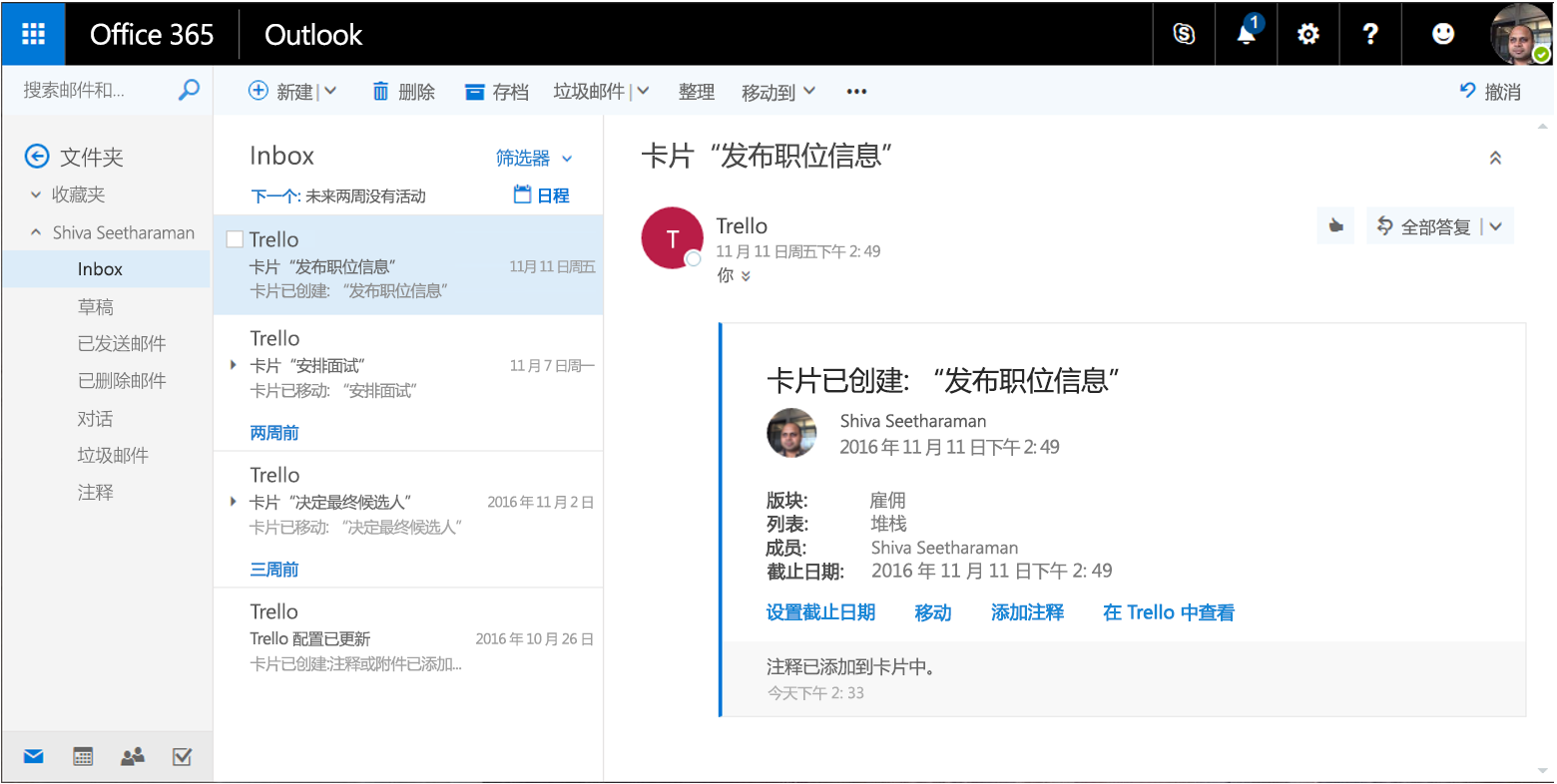Click the 添加注释 link

[1027, 612]
